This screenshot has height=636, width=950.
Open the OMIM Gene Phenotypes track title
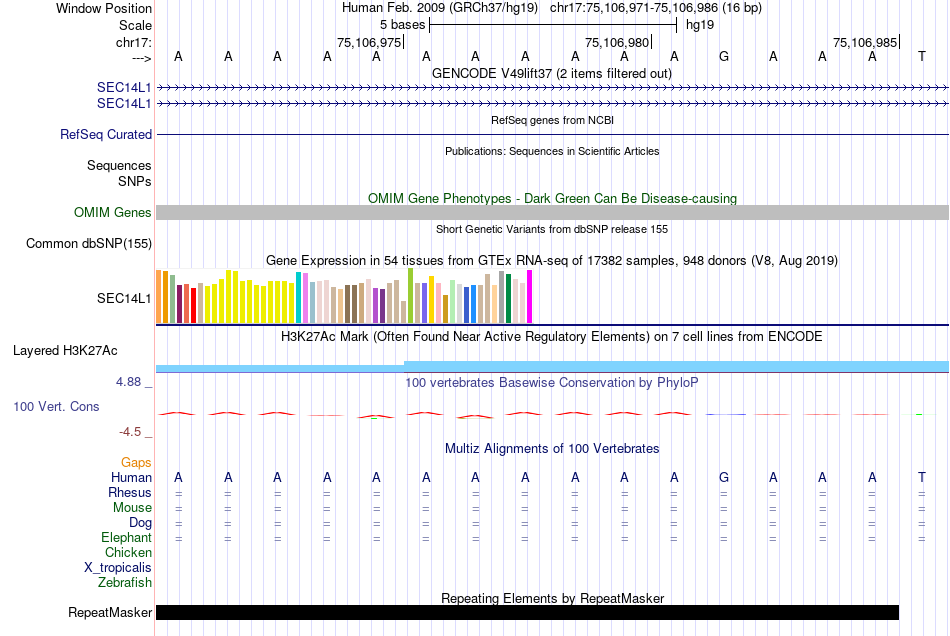tap(552, 198)
